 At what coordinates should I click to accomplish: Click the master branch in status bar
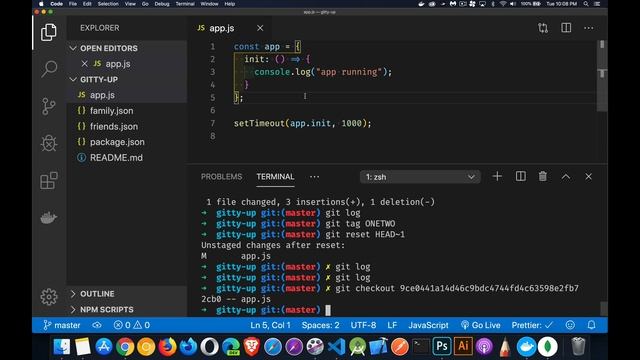click(62, 325)
